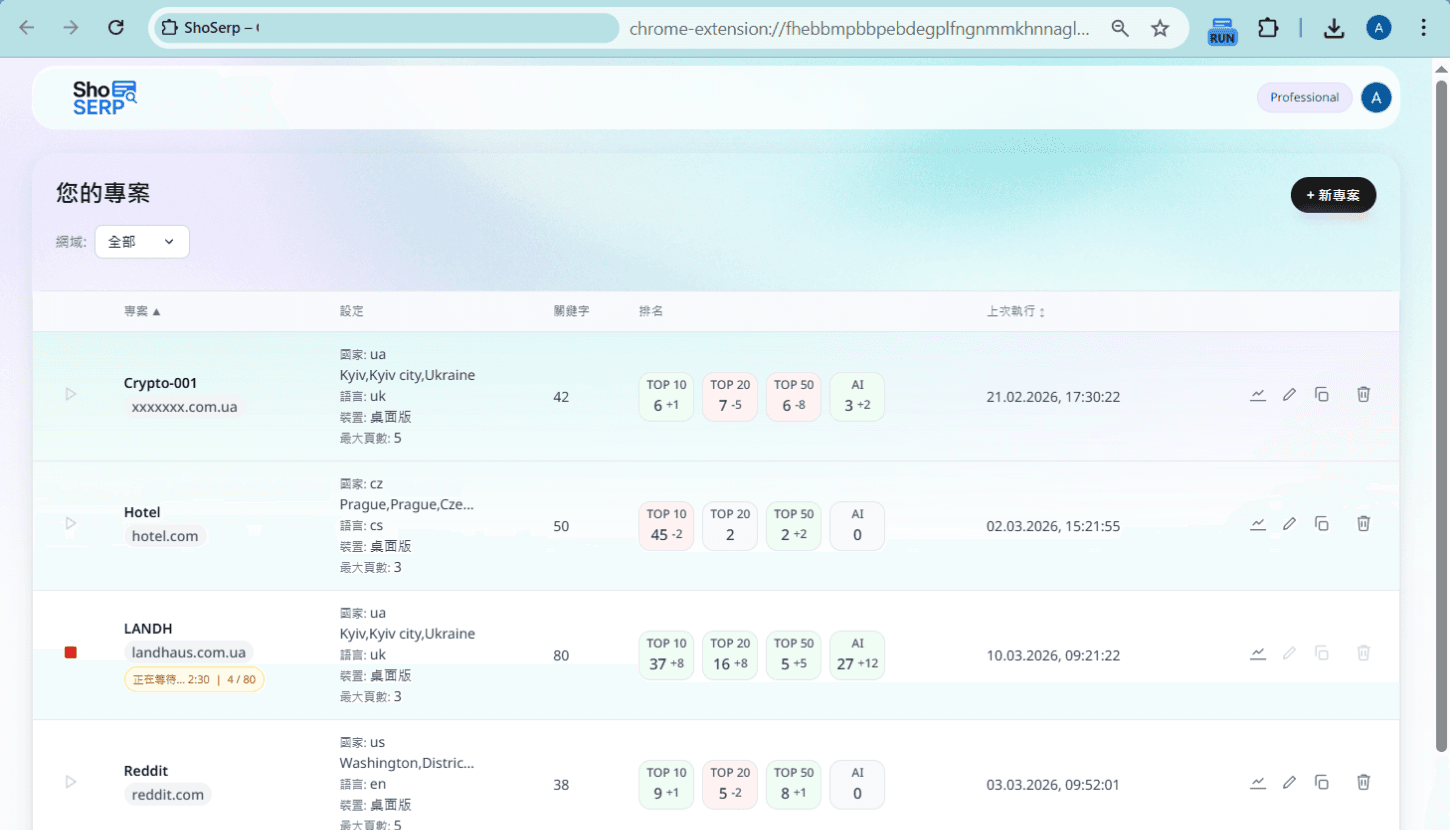1450x830 pixels.
Task: Click the ShoSerp logo
Action: [105, 97]
